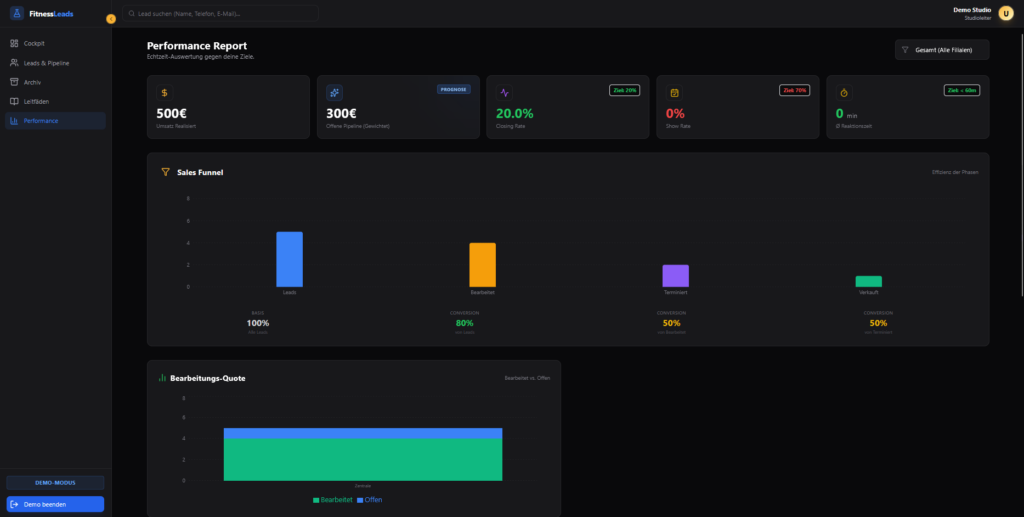Toggle the Offen legend entry

[369, 499]
